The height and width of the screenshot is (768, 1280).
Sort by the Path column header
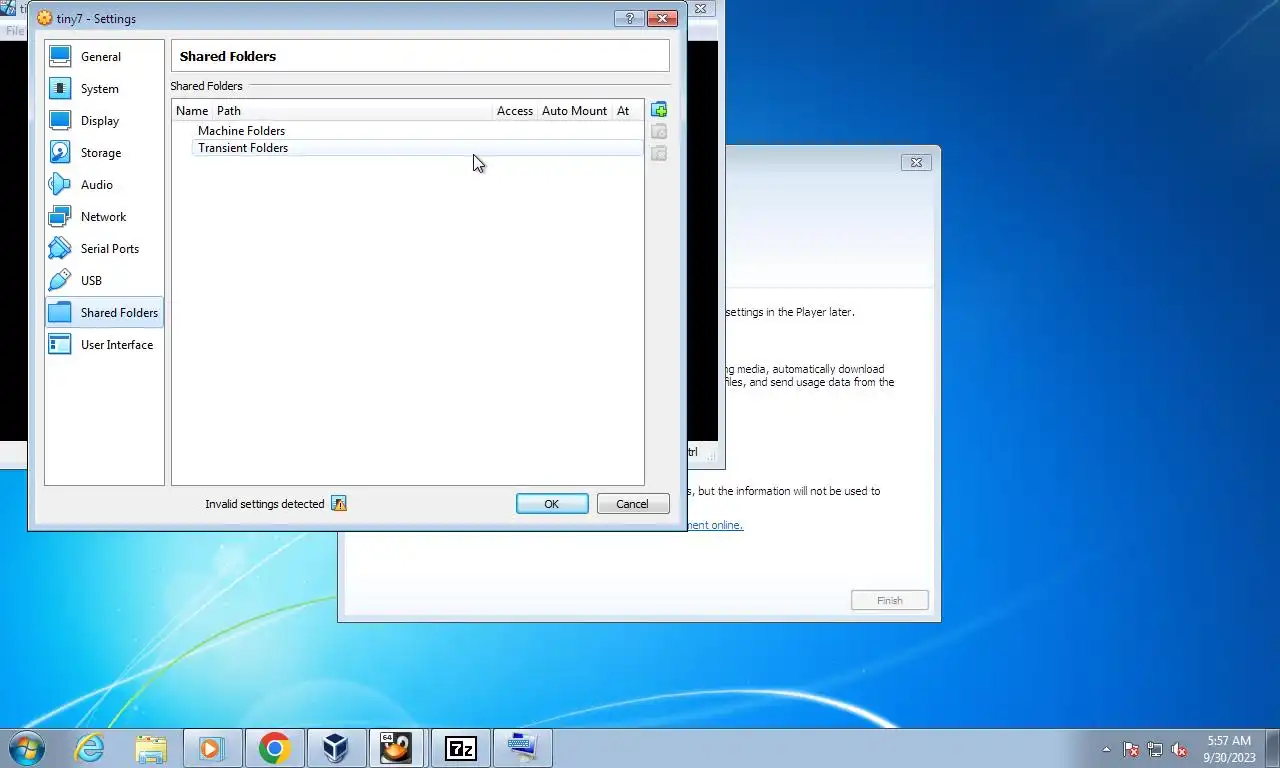(352, 111)
